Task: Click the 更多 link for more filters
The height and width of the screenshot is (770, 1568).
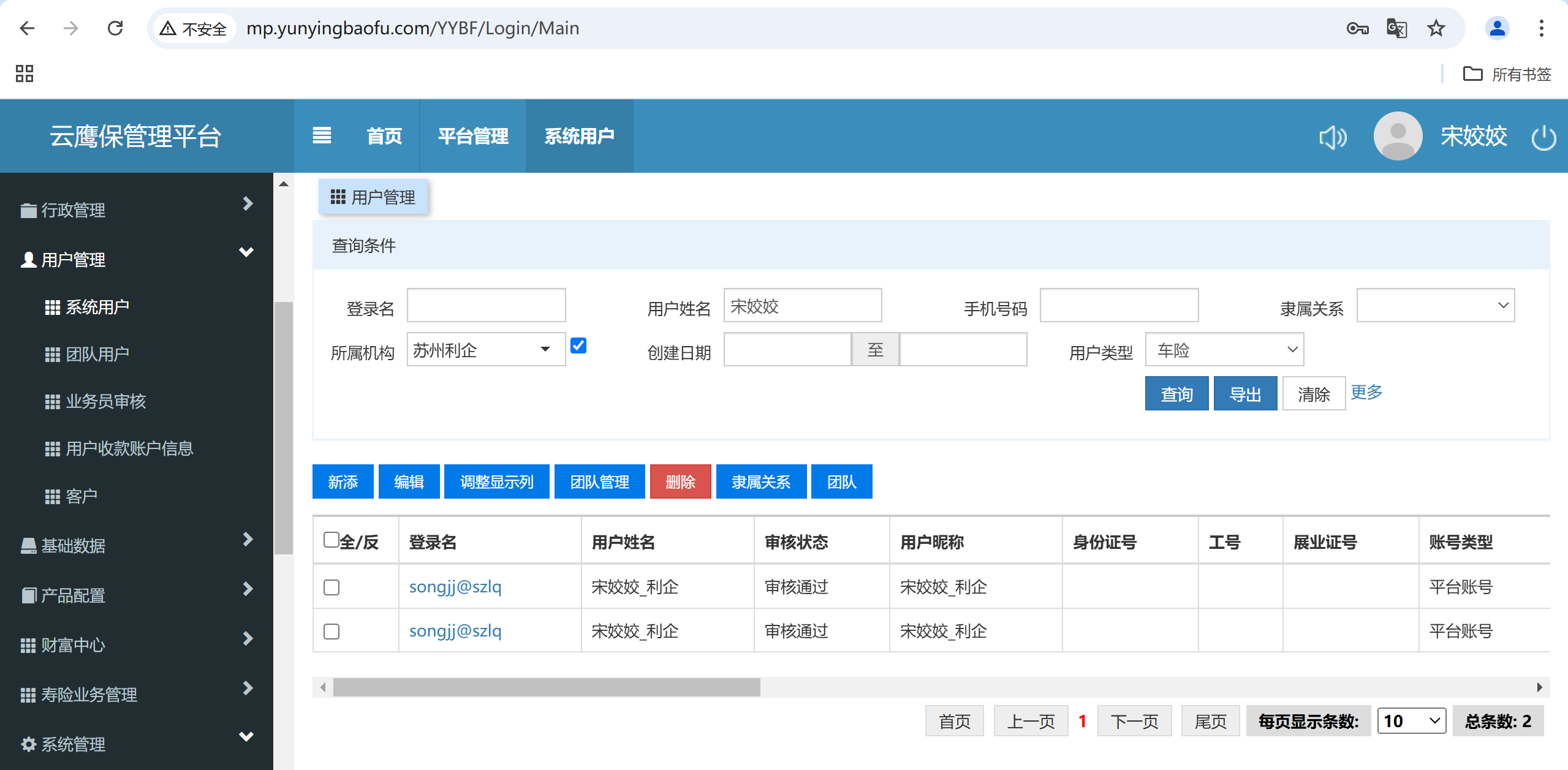Action: (x=1366, y=392)
